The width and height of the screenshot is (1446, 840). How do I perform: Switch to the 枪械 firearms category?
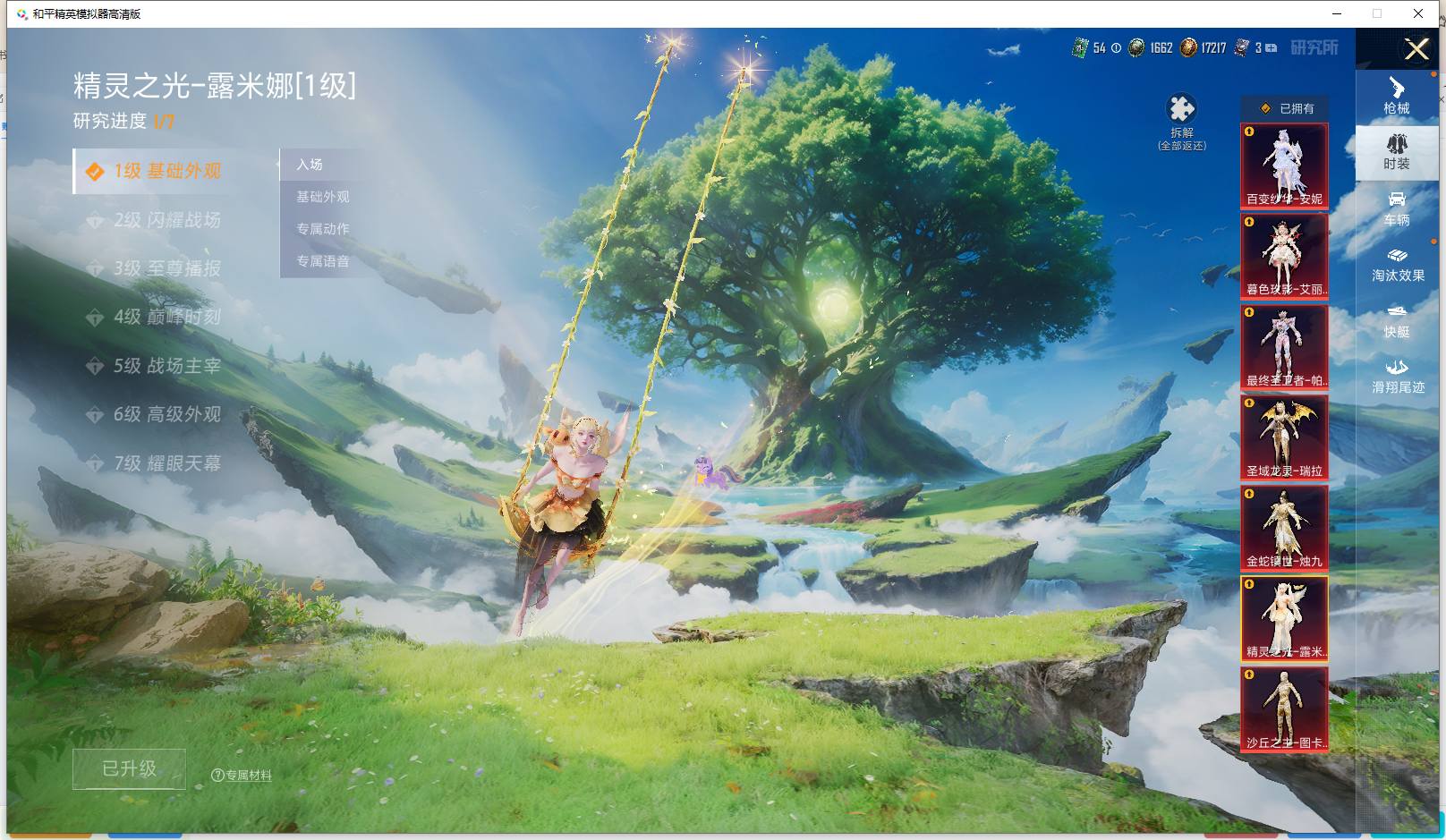click(x=1397, y=97)
